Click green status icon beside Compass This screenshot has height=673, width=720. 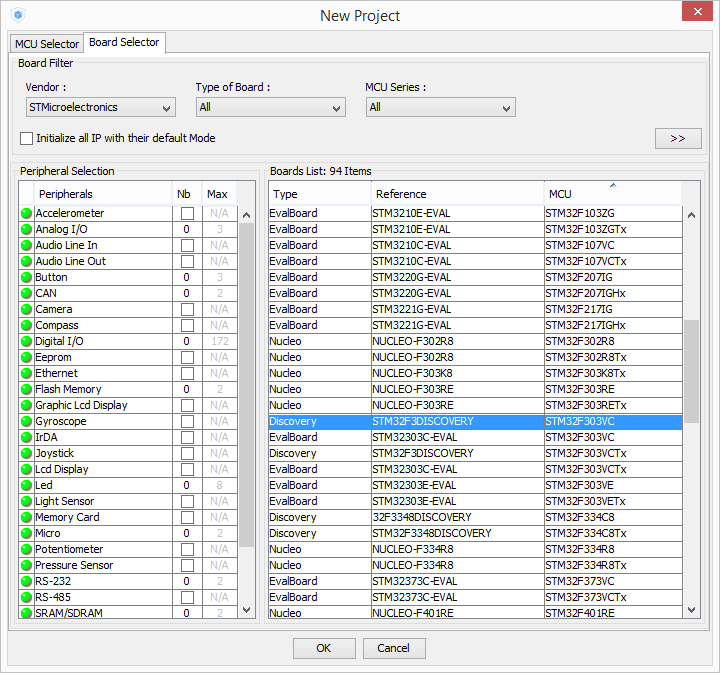click(x=27, y=325)
